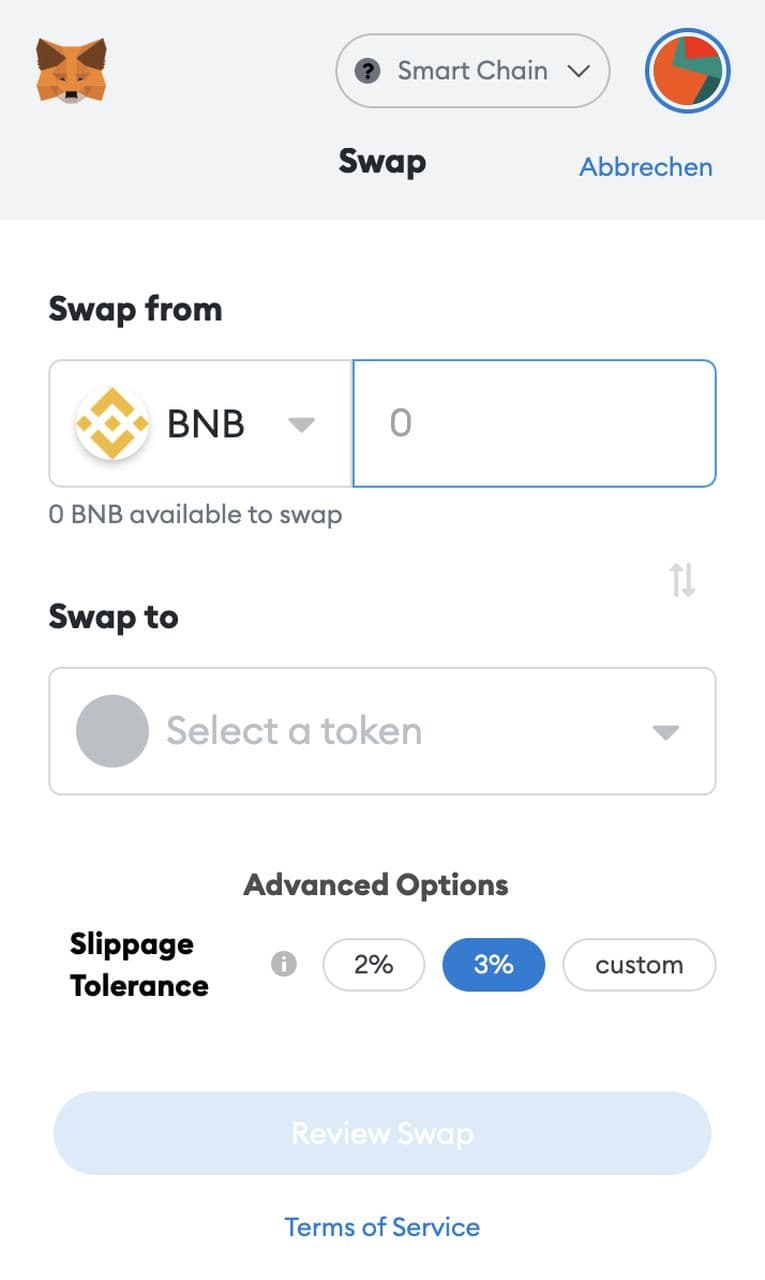Expand the Smart Chain network chevron

[x=578, y=71]
